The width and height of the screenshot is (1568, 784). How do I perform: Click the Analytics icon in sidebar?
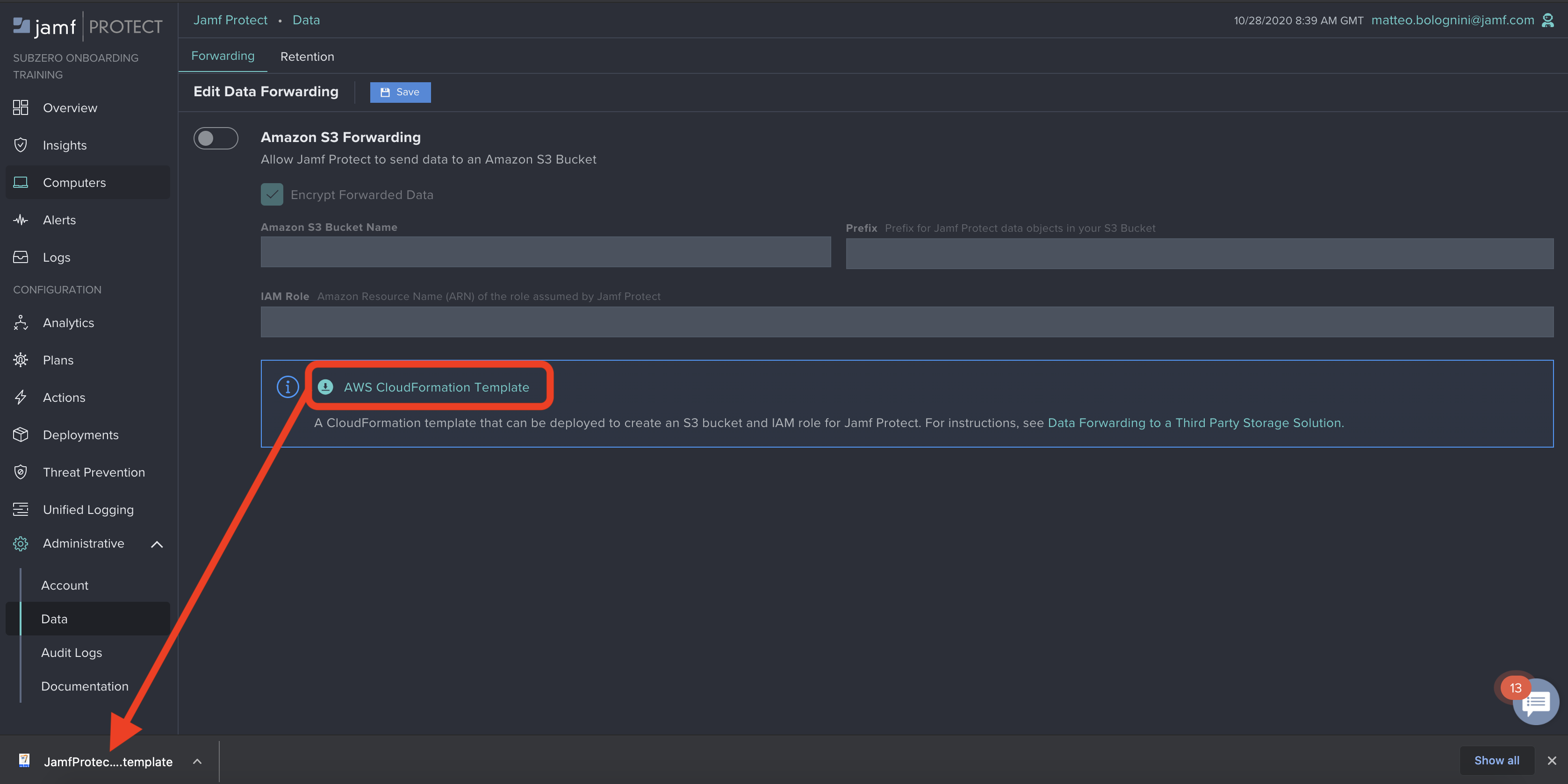click(x=21, y=322)
